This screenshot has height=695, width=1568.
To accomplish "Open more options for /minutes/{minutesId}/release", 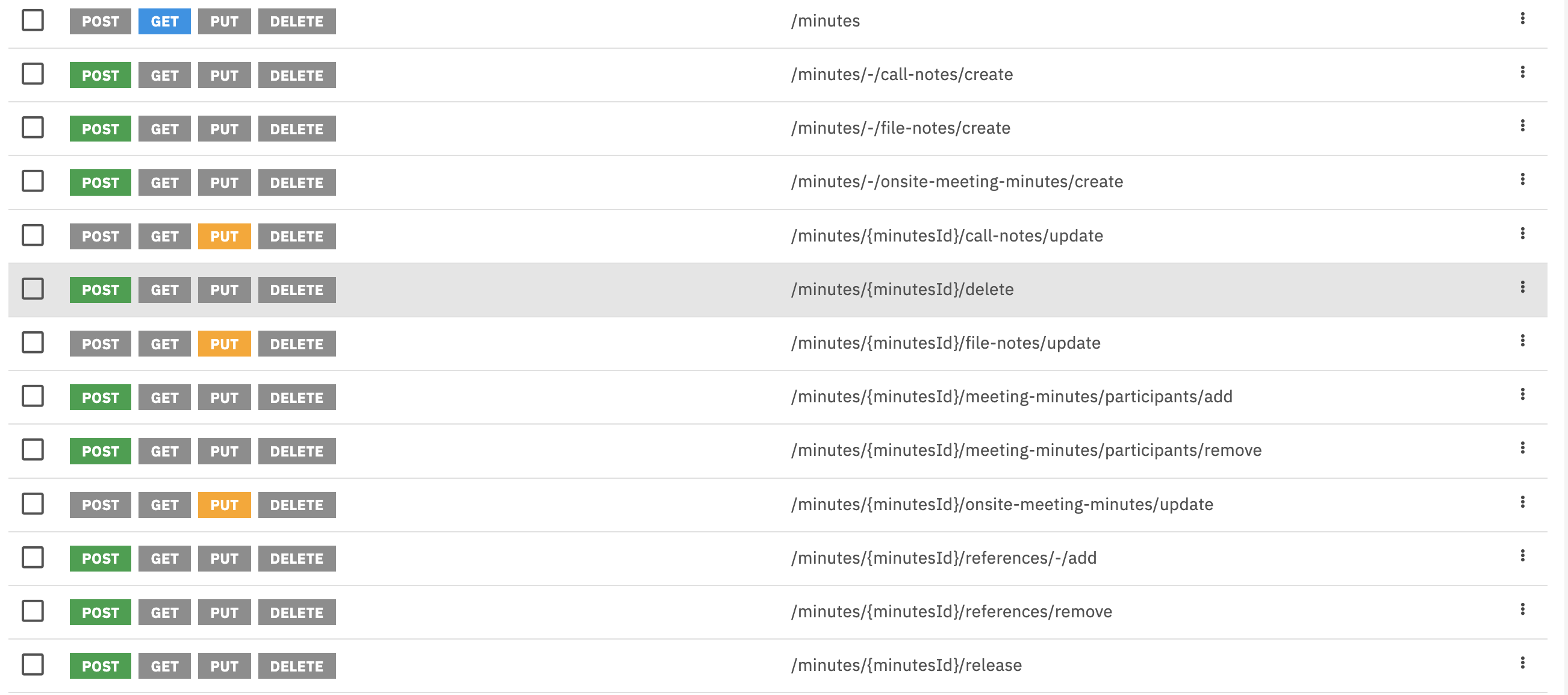I will [x=1522, y=662].
